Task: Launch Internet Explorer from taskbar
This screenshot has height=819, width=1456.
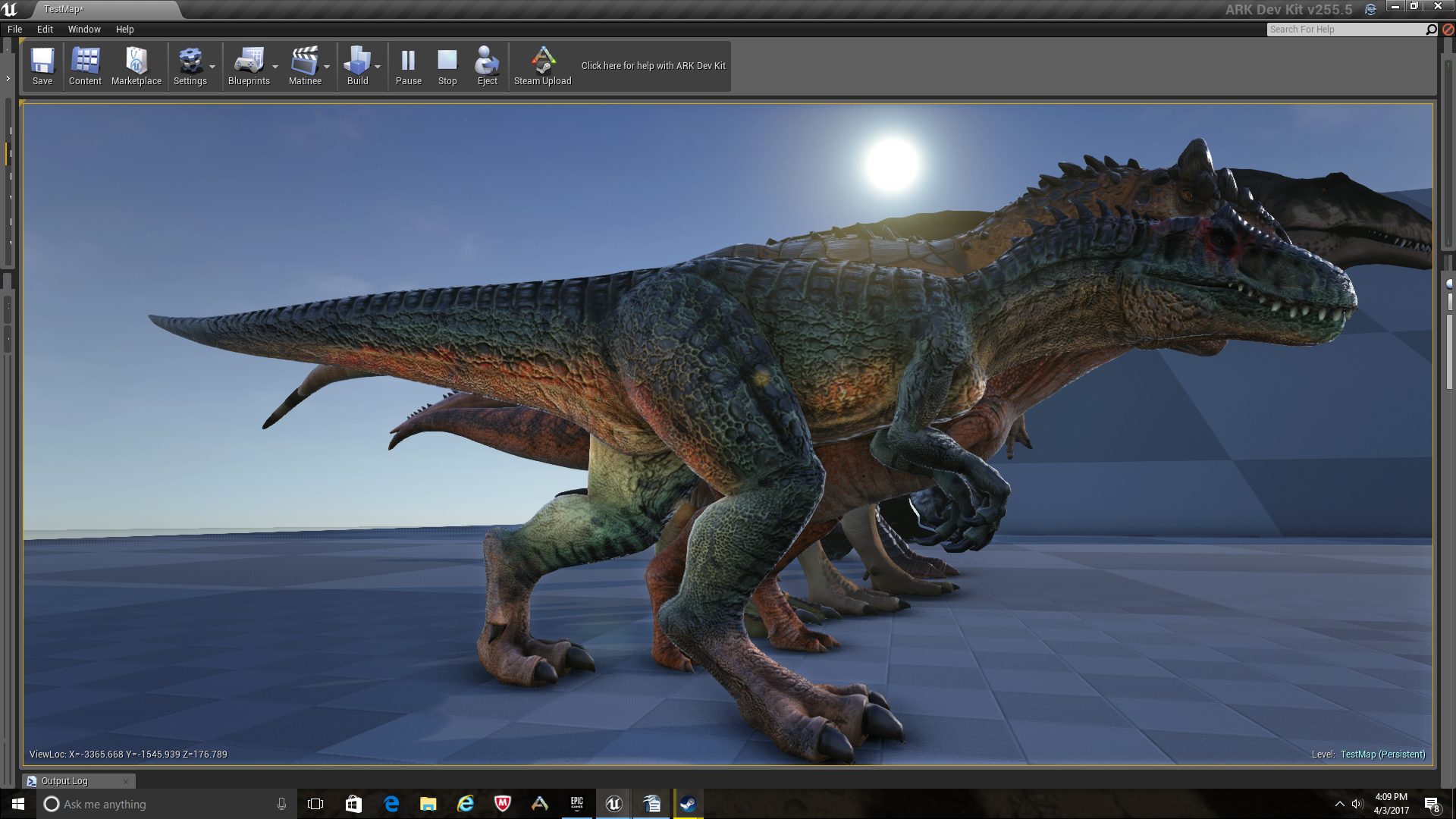Action: click(466, 804)
